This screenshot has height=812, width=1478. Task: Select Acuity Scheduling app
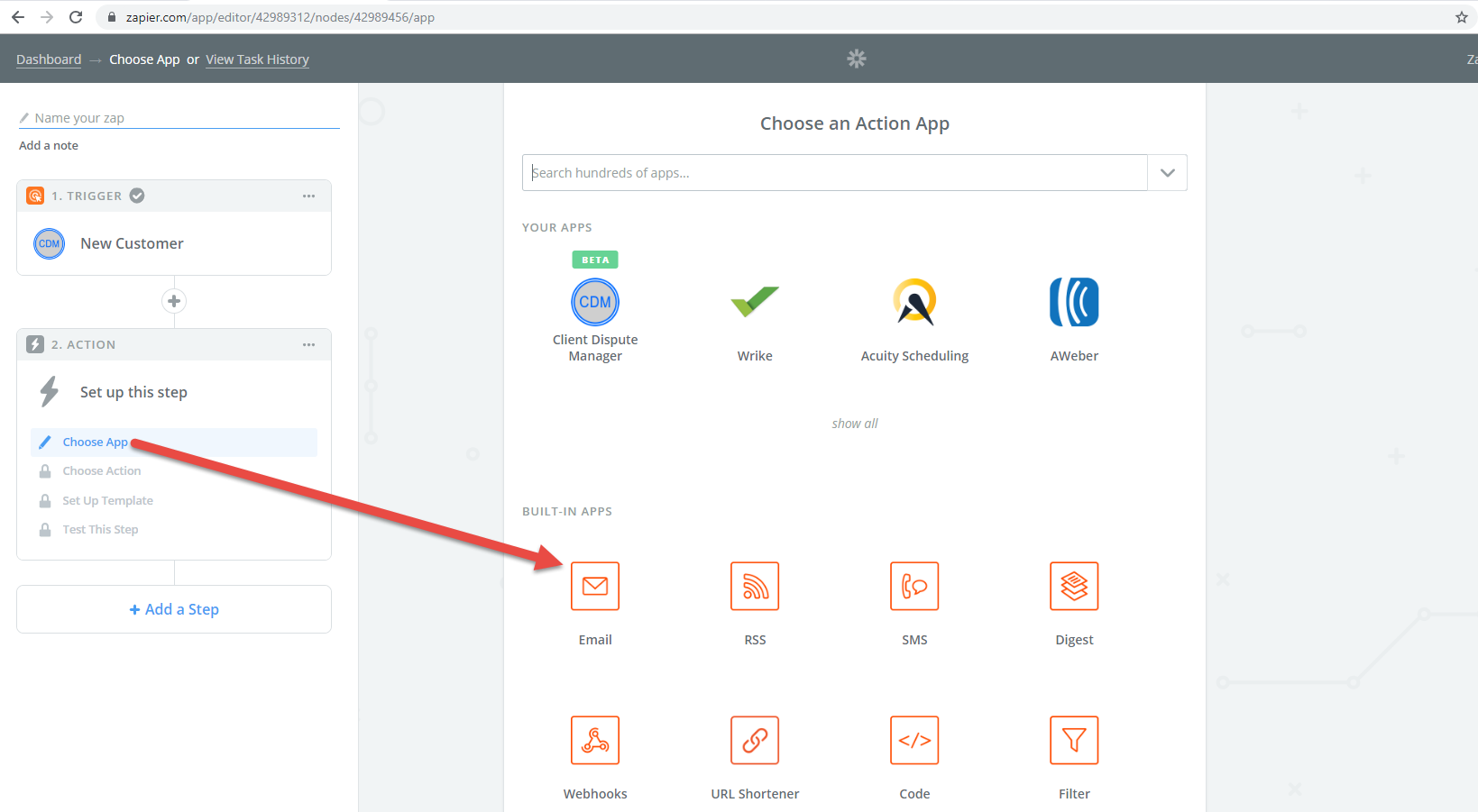click(x=914, y=302)
